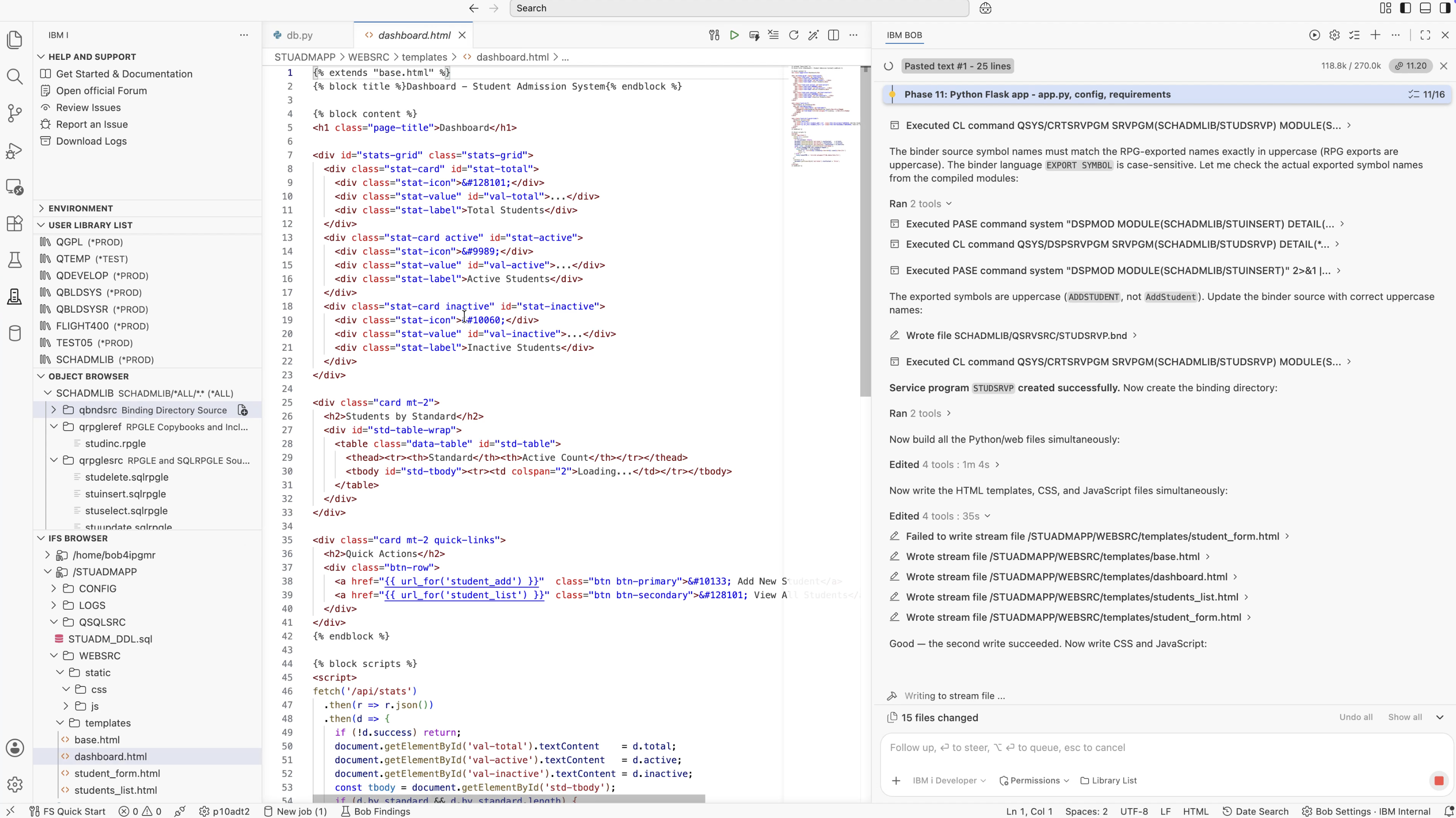Click the editor vertical scrollbar thumb
1456x818 pixels.
pos(865,232)
